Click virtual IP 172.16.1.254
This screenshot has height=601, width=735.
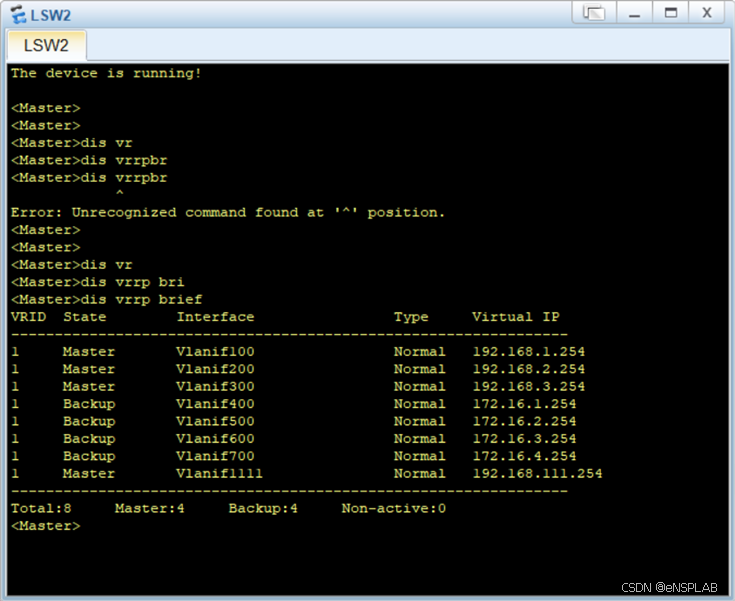click(x=525, y=404)
